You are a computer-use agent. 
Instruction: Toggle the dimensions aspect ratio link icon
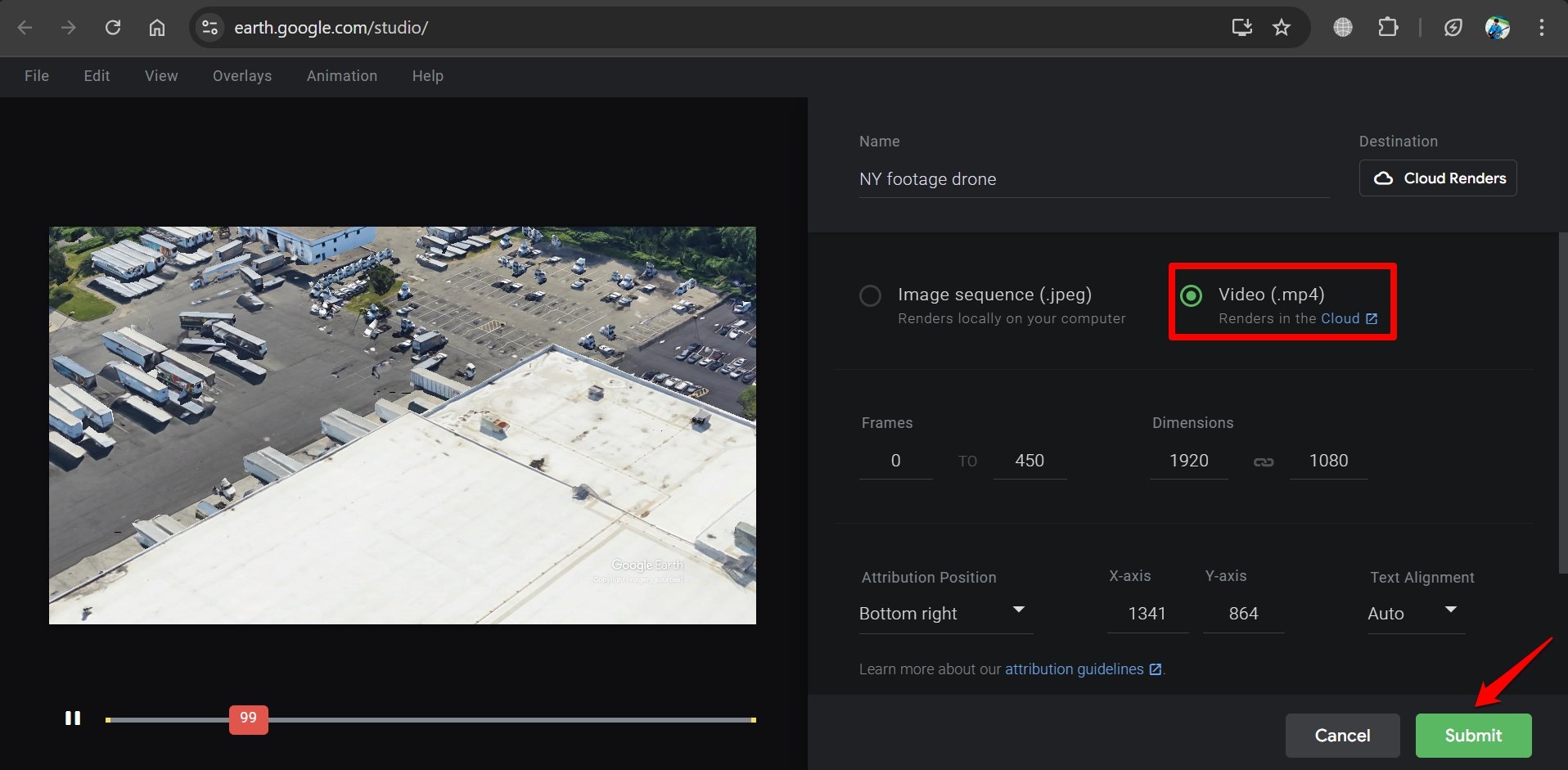(1264, 462)
